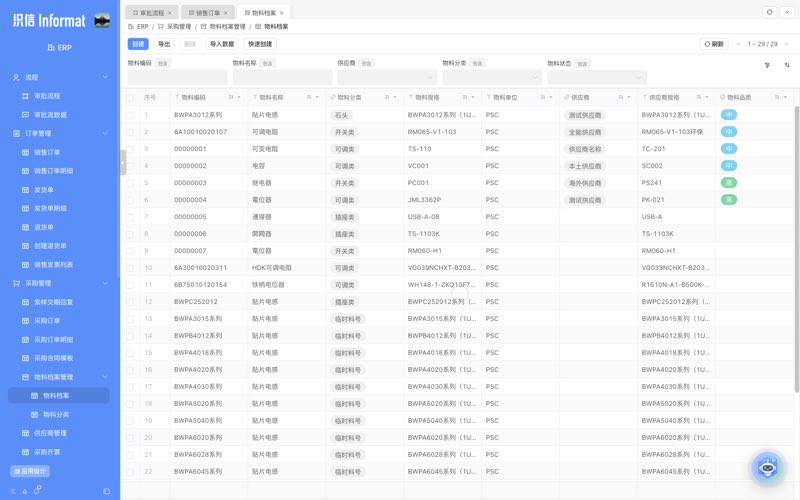Open 采购开票 in the sidebar

pyautogui.click(x=46, y=452)
